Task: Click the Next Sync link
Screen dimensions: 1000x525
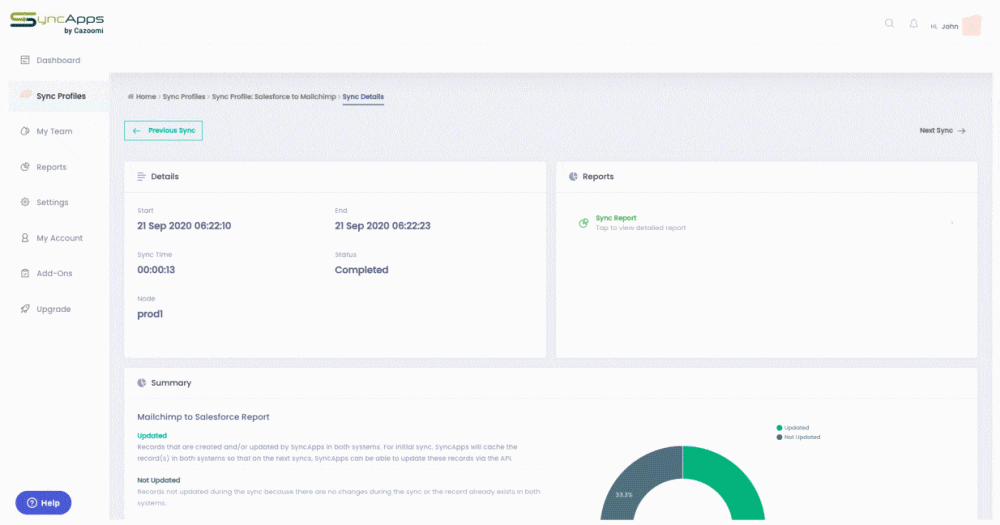Action: pyautogui.click(x=942, y=130)
